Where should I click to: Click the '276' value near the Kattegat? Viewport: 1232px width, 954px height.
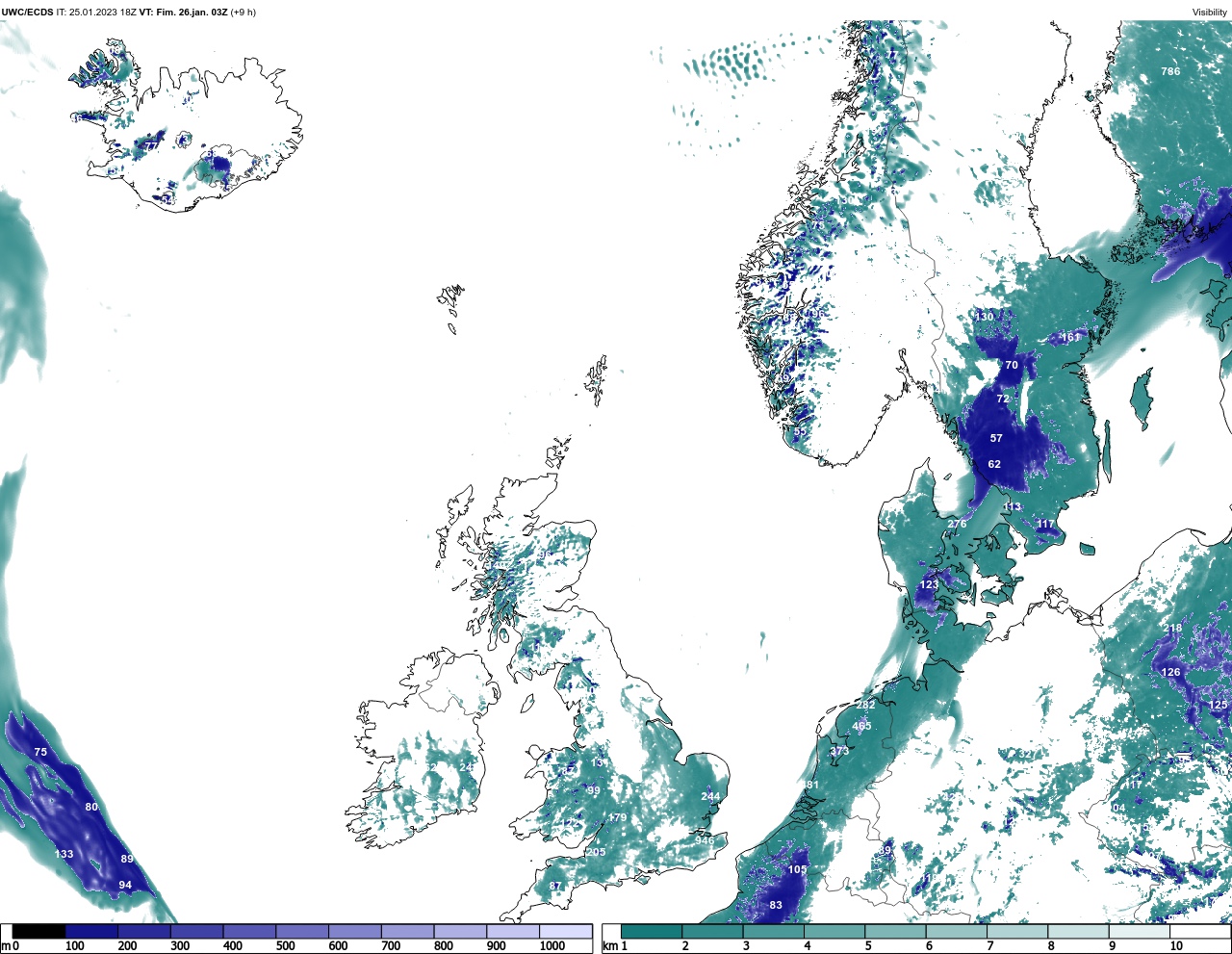[957, 524]
